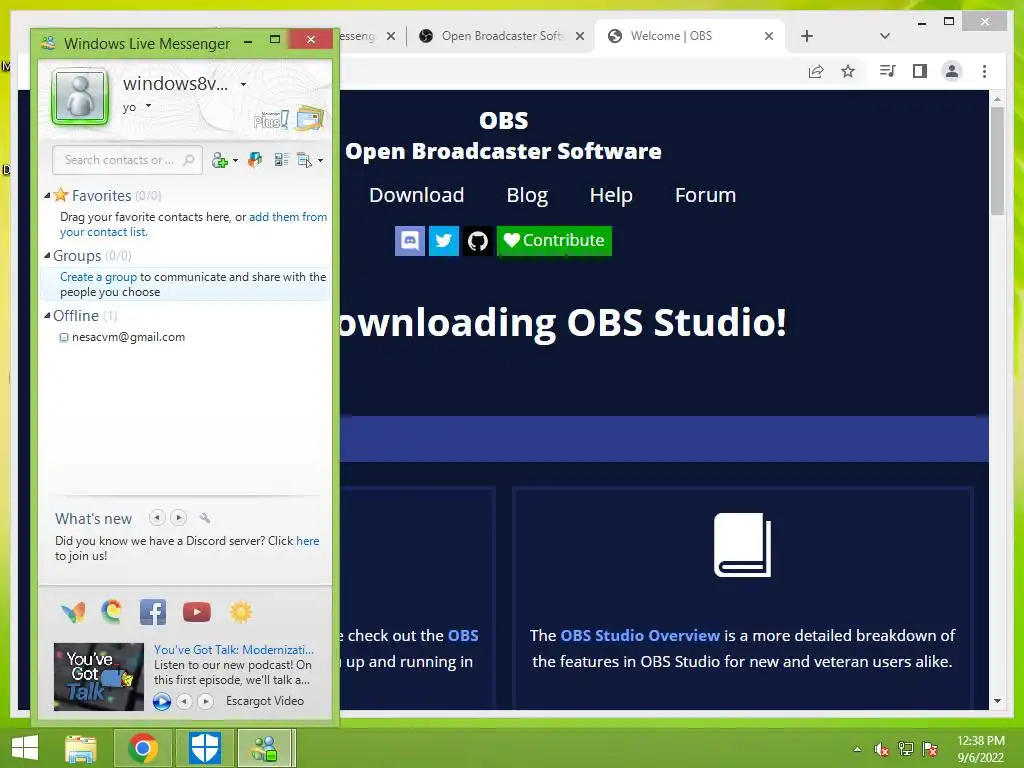Click the Messenger profile picture avatar
1024x768 pixels.
pyautogui.click(x=80, y=97)
